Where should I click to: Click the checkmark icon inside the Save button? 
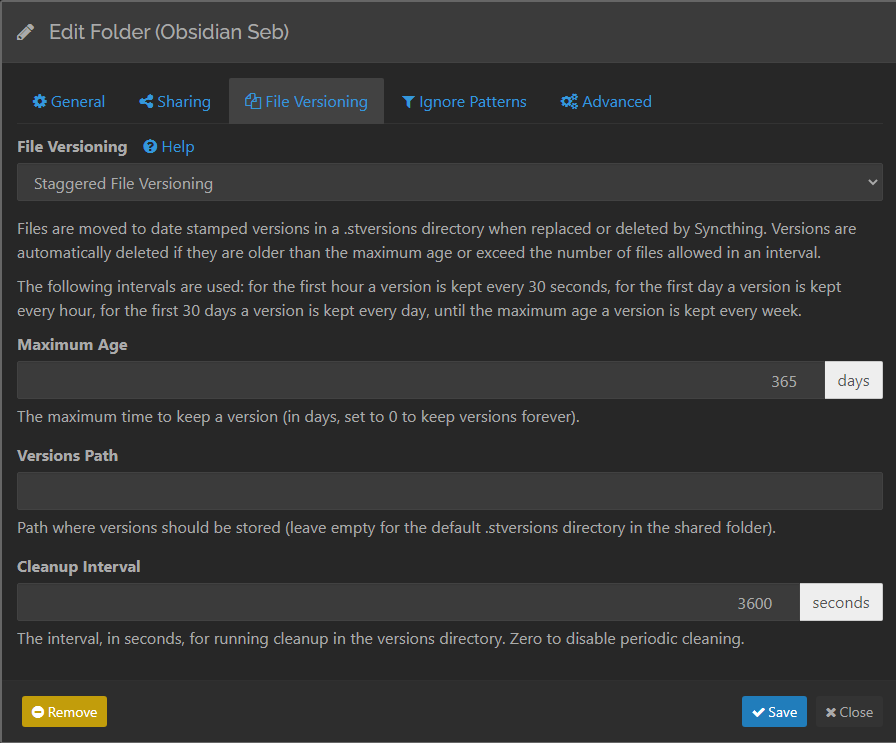point(757,711)
